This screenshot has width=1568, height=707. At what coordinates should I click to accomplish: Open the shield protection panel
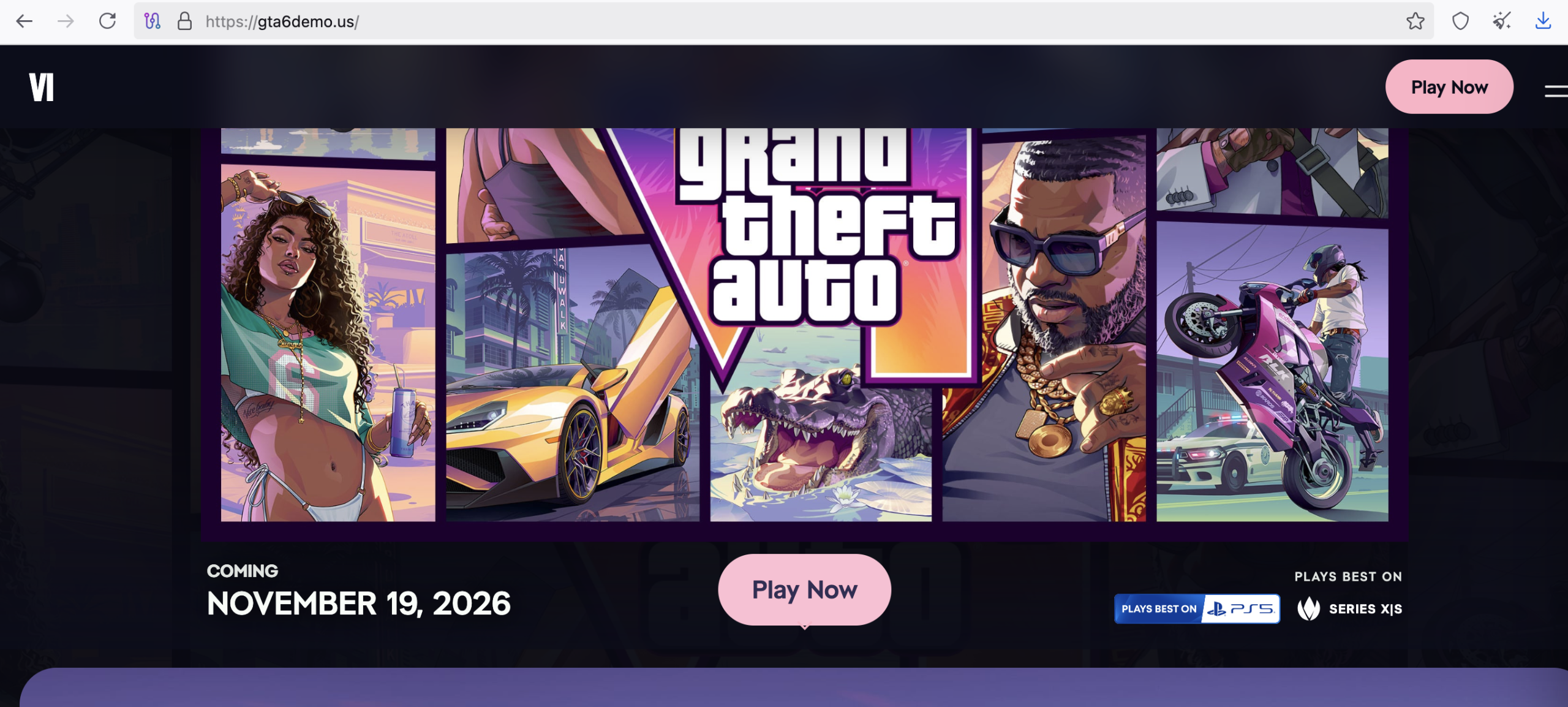coord(1460,21)
